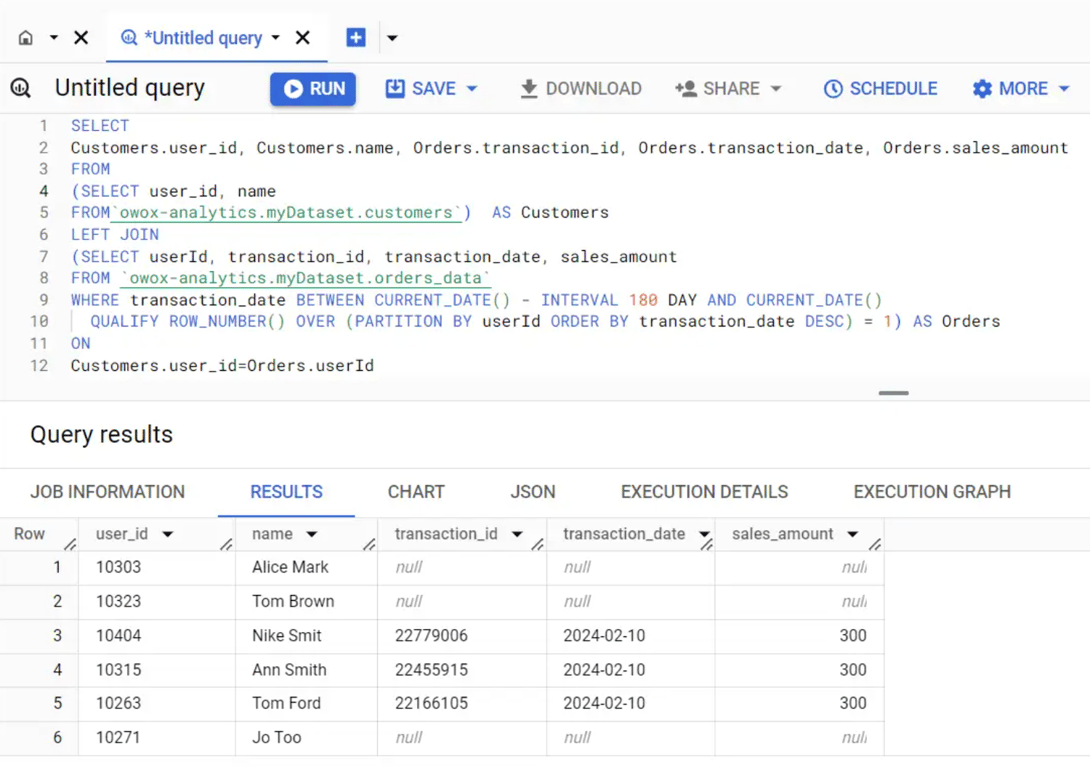Open the Save dropdown arrow
Viewport: 1090px width, 768px height.
[x=472, y=89]
